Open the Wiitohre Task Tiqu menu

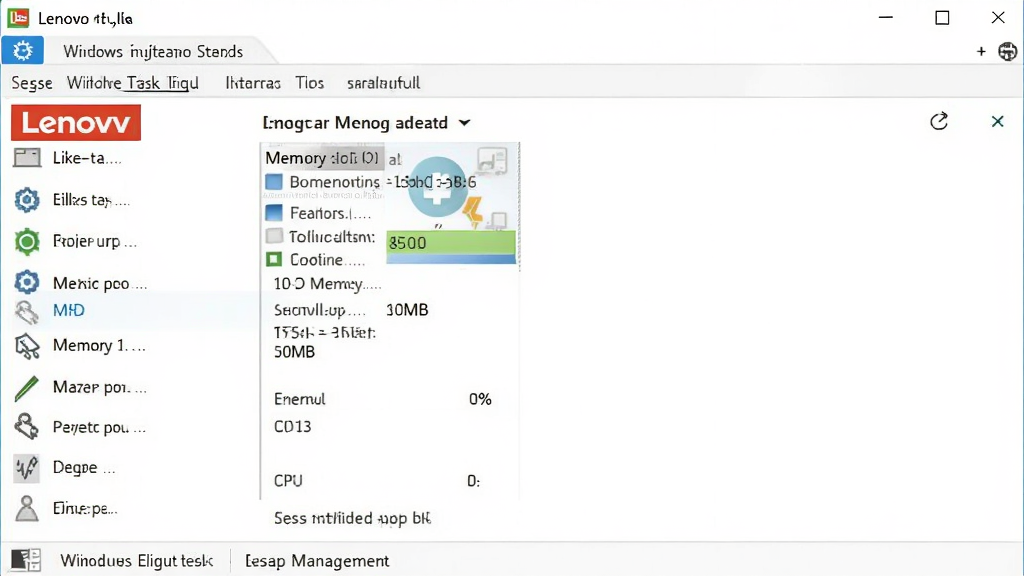(133, 83)
